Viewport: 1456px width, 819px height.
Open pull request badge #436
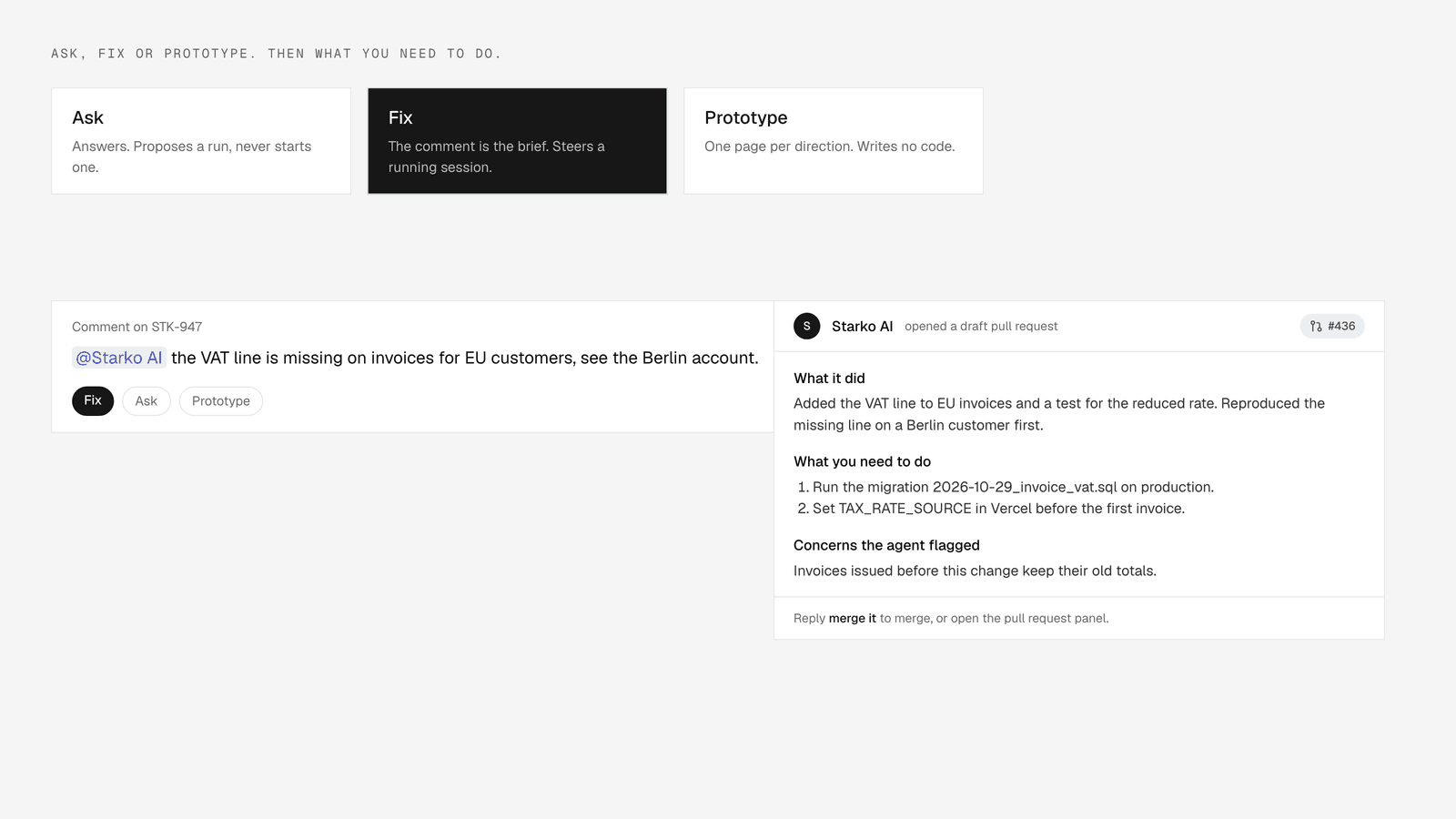[1332, 326]
